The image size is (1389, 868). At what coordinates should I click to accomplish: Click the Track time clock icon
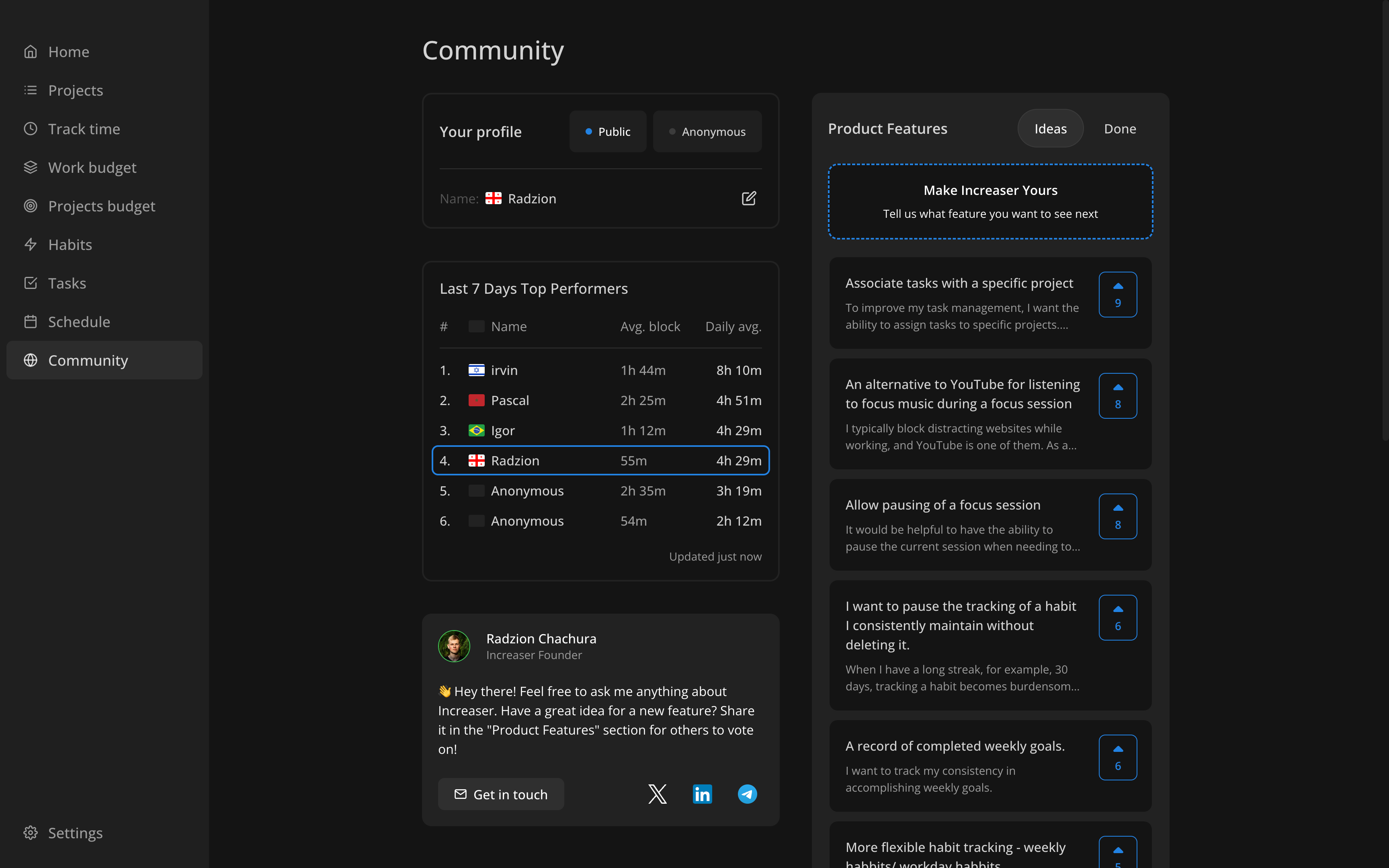point(31,129)
